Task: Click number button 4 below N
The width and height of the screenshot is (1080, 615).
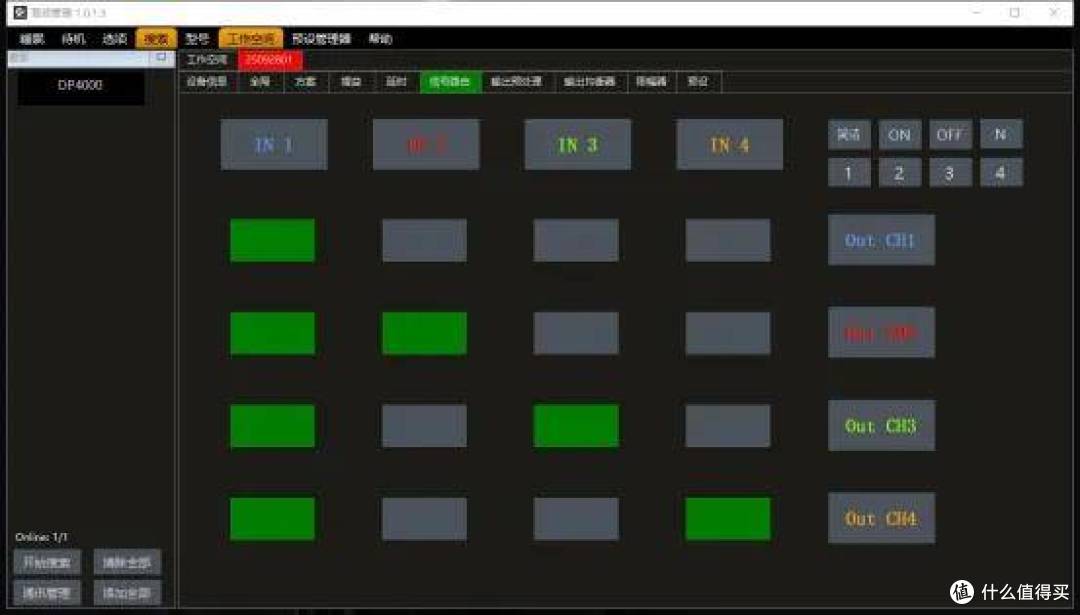Action: 1001,173
